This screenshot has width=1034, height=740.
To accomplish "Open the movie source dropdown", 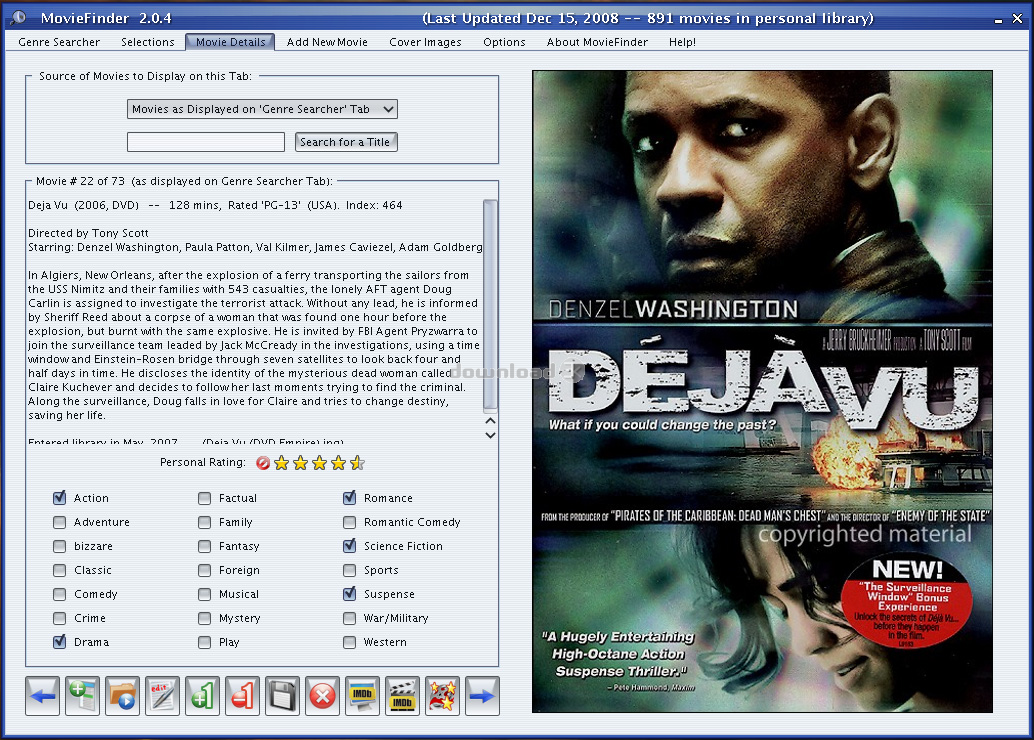I will (262, 109).
